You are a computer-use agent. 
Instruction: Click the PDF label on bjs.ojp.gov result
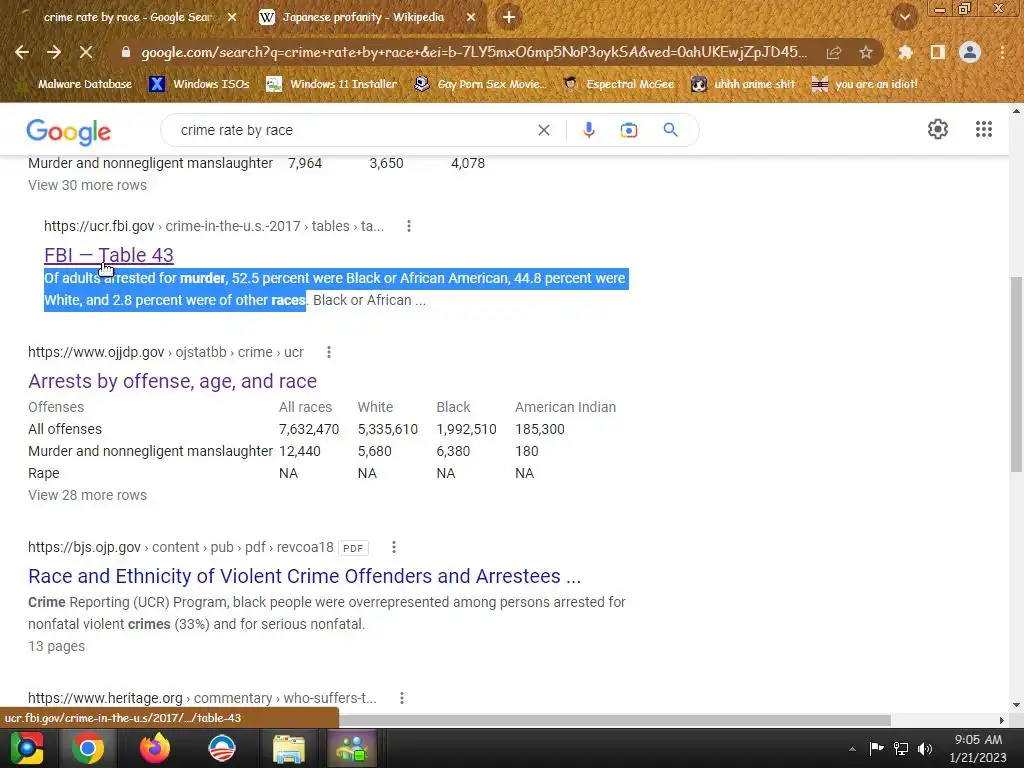[x=353, y=548]
